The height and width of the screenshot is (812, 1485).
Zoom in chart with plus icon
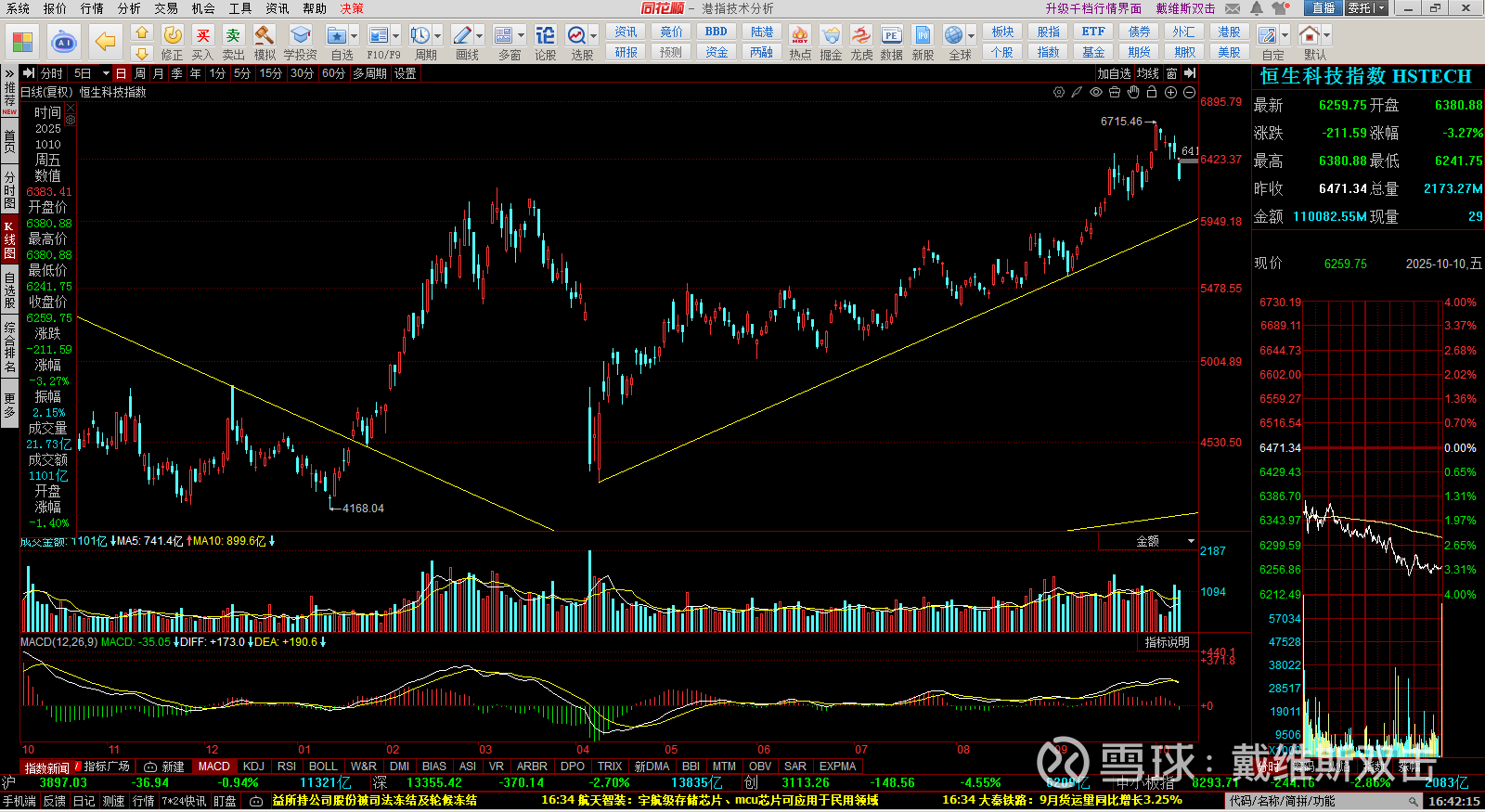[1170, 92]
